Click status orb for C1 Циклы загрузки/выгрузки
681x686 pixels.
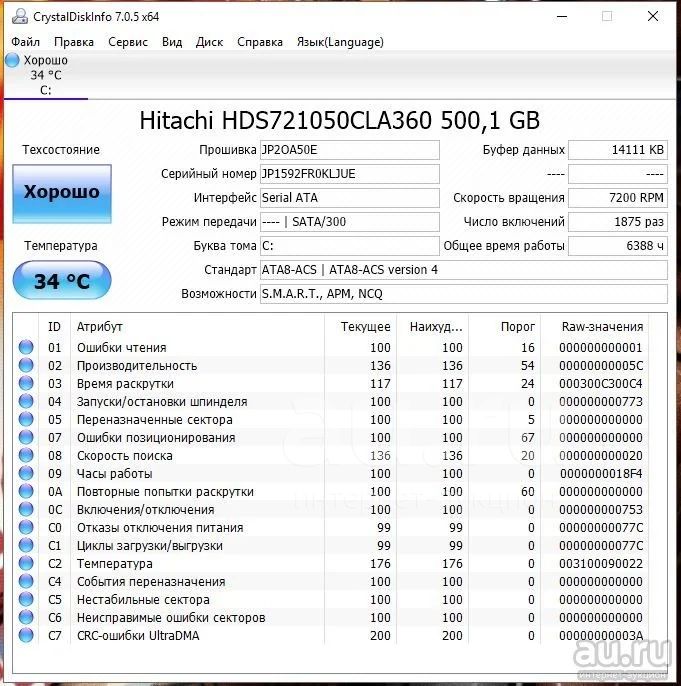(26, 546)
